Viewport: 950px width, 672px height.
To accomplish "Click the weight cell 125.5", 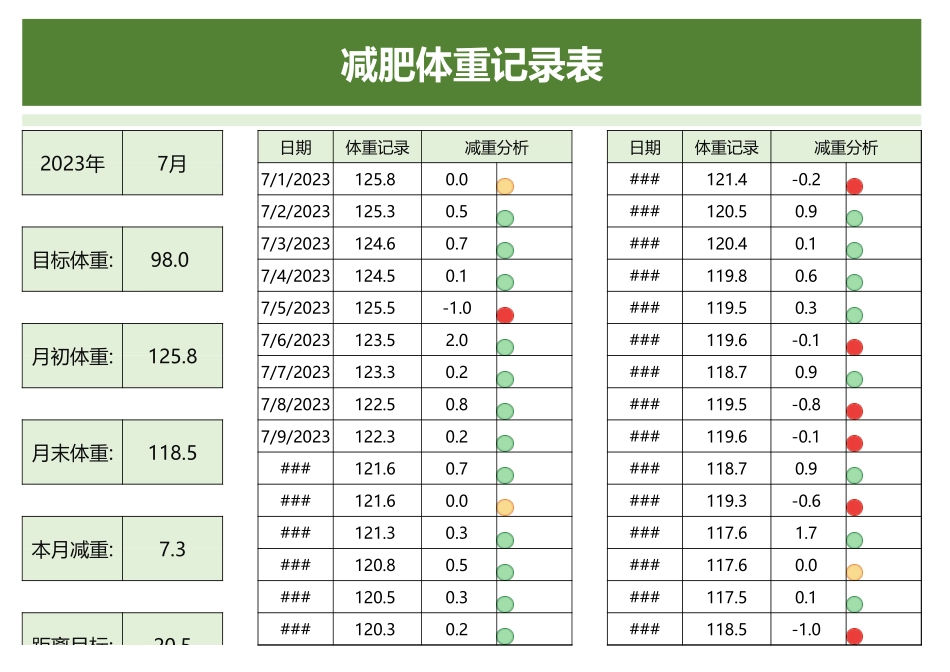I will pyautogui.click(x=377, y=308).
